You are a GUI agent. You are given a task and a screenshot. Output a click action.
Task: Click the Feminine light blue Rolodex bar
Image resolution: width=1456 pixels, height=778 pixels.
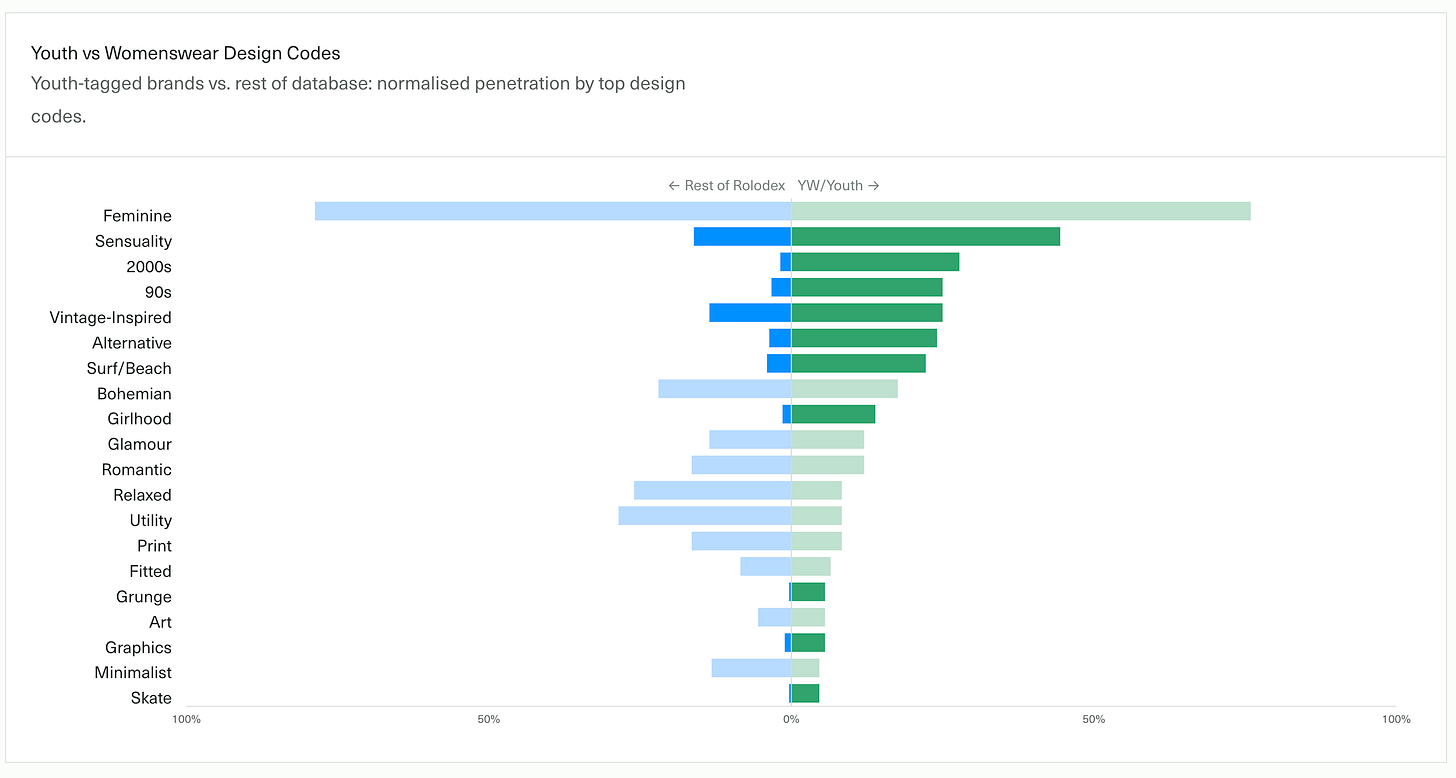click(553, 211)
